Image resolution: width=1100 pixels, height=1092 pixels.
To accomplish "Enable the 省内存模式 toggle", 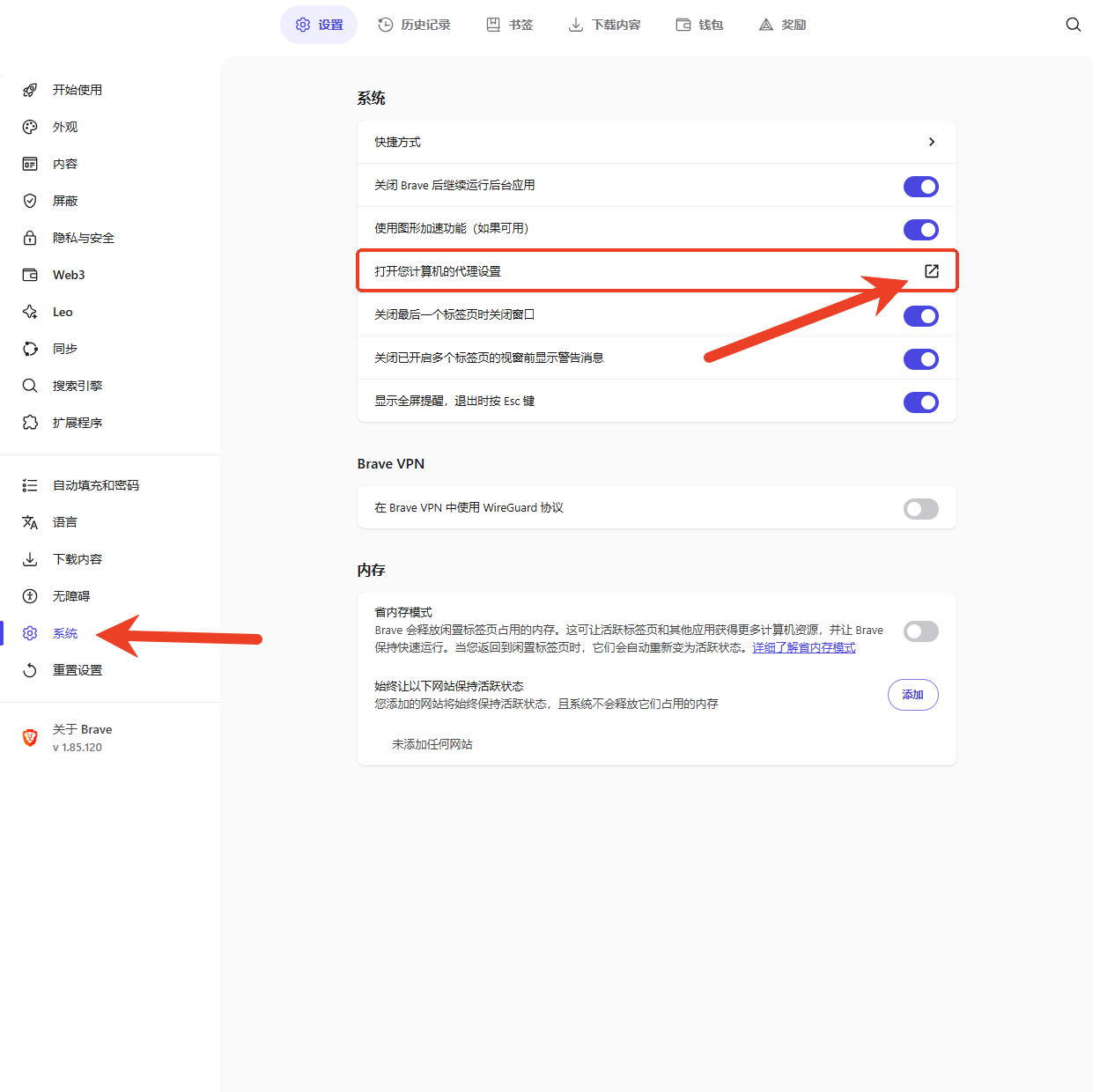I will coord(920,631).
